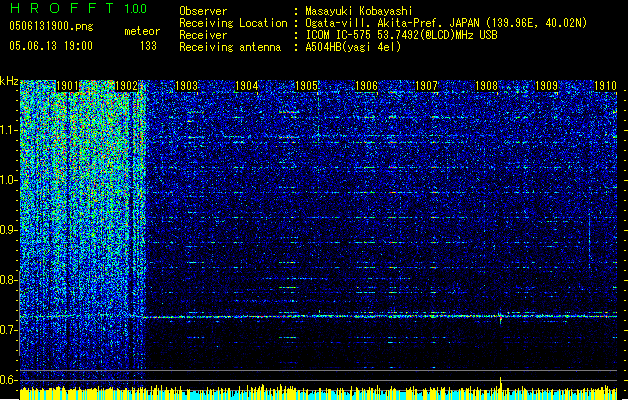Click the 1910 time marker
This screenshot has height=400, width=629.
[x=605, y=86]
